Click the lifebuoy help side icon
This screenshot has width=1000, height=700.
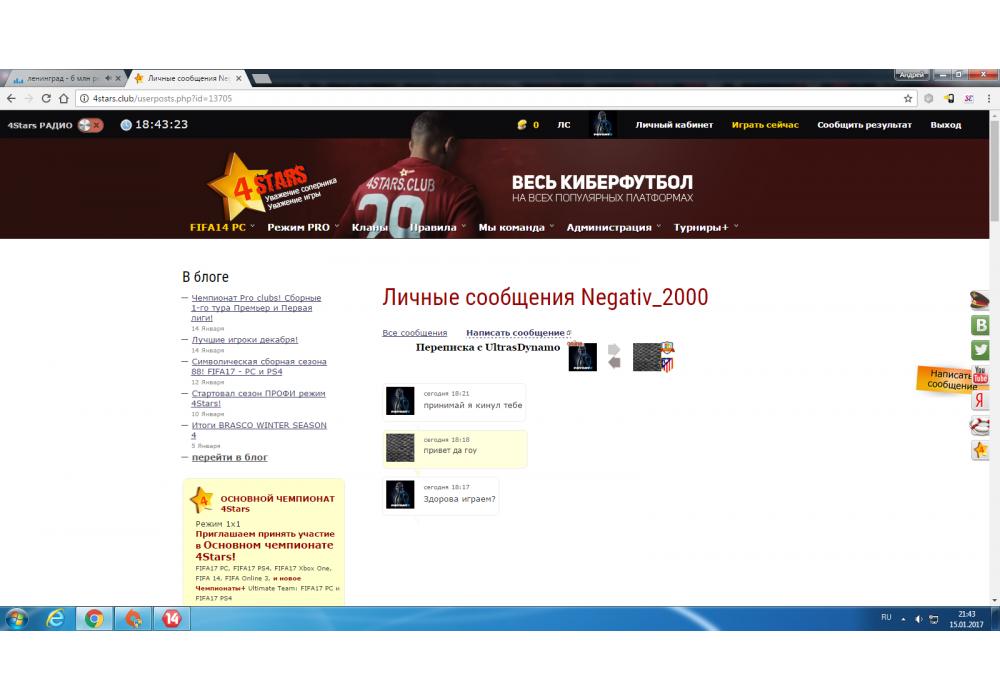tap(979, 425)
